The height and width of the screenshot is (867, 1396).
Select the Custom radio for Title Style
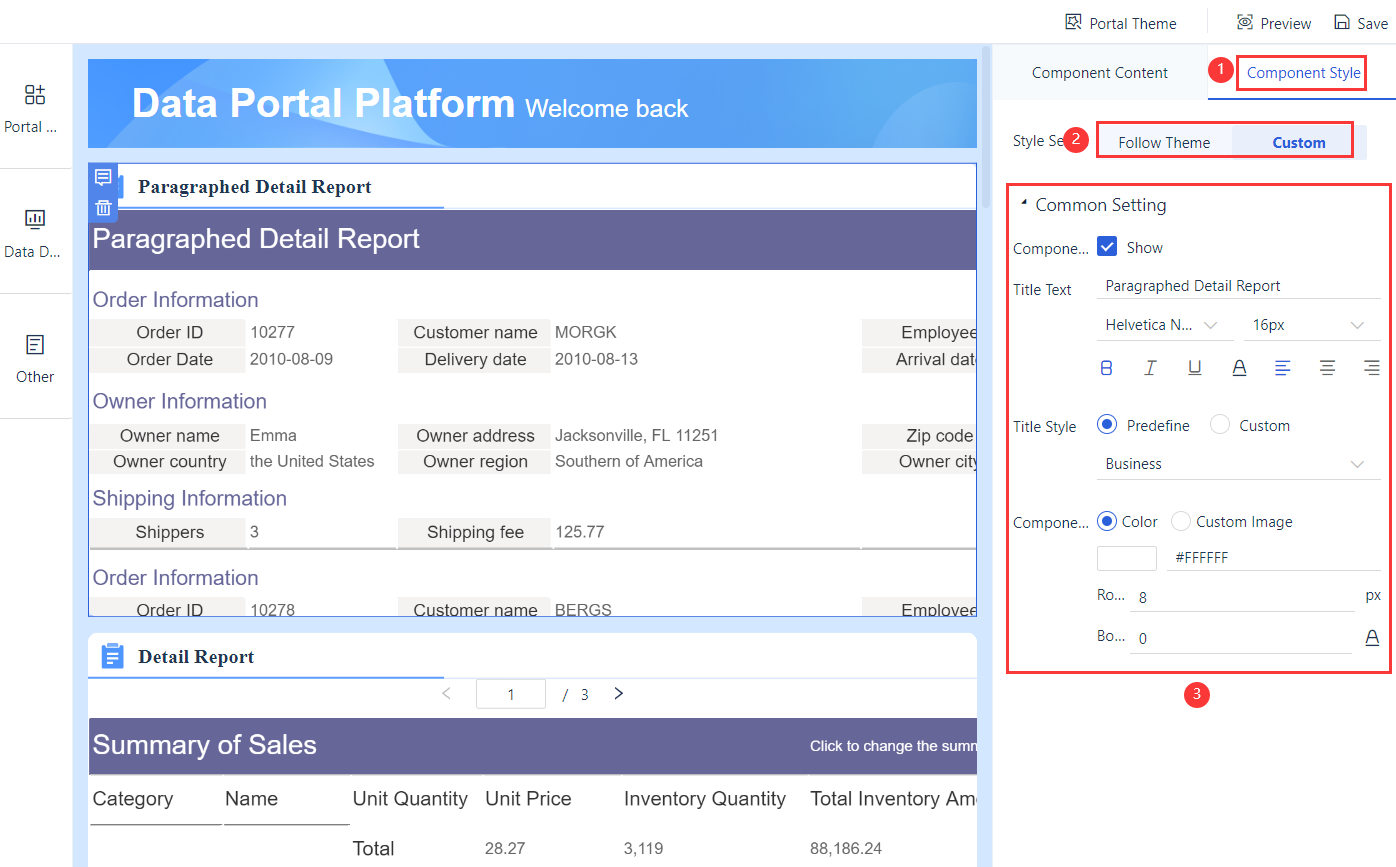[x=1220, y=424]
